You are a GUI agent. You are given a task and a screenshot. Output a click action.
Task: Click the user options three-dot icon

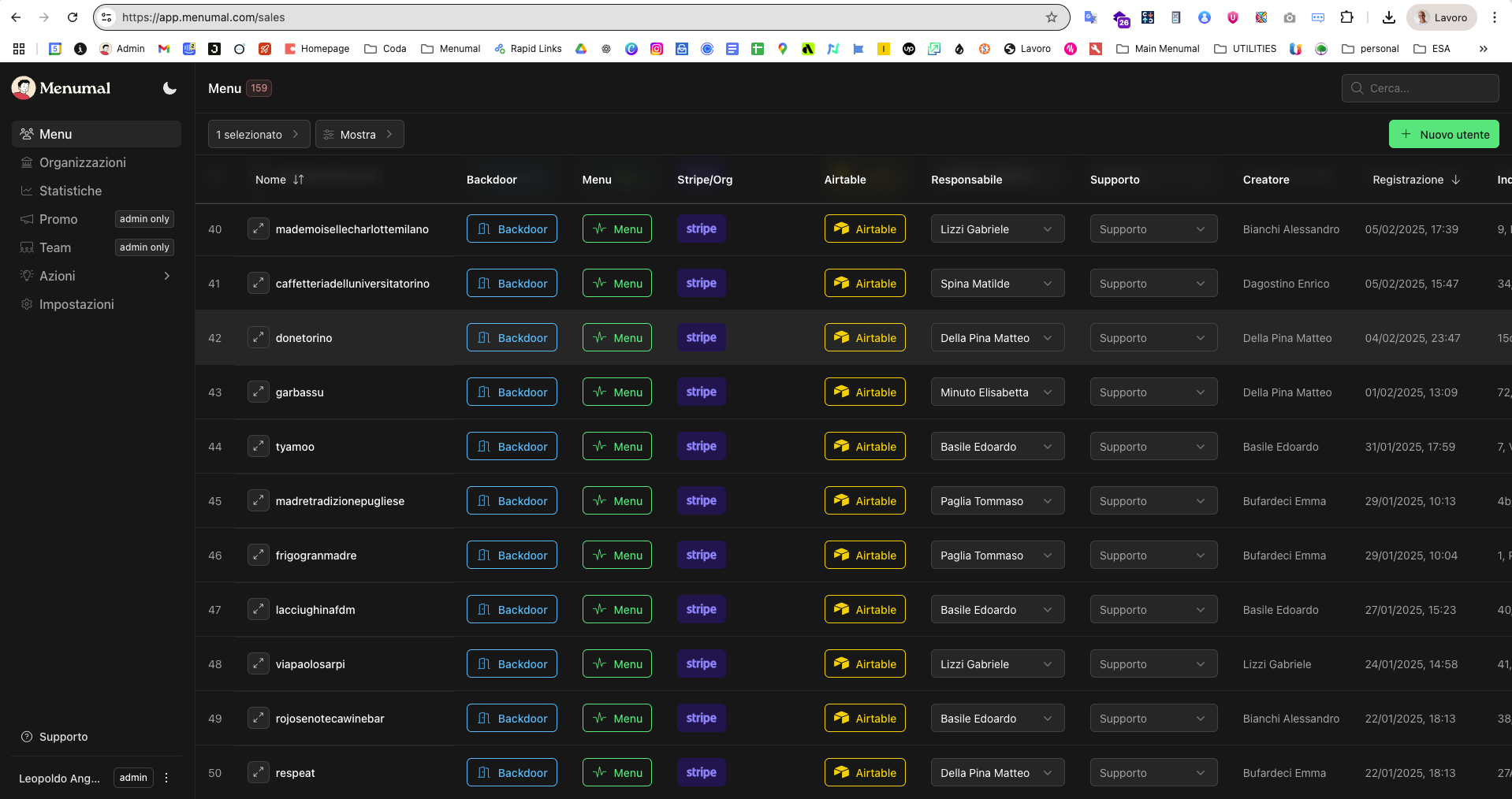tap(166, 778)
